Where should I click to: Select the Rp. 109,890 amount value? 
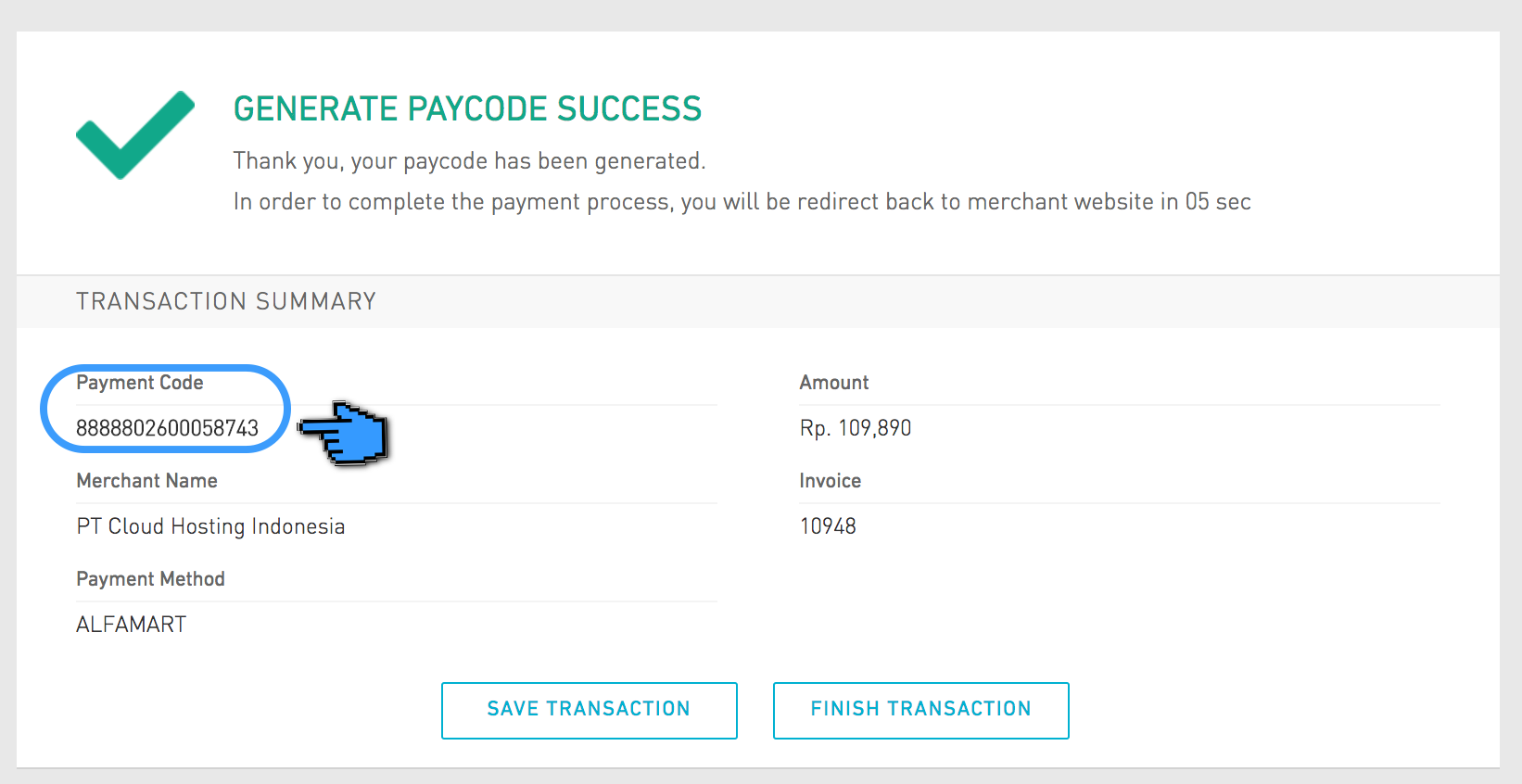pos(855,428)
